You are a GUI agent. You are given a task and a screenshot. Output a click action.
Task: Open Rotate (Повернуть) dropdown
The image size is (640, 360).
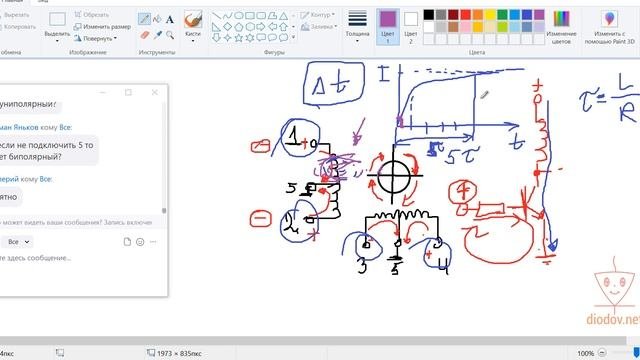(96, 38)
